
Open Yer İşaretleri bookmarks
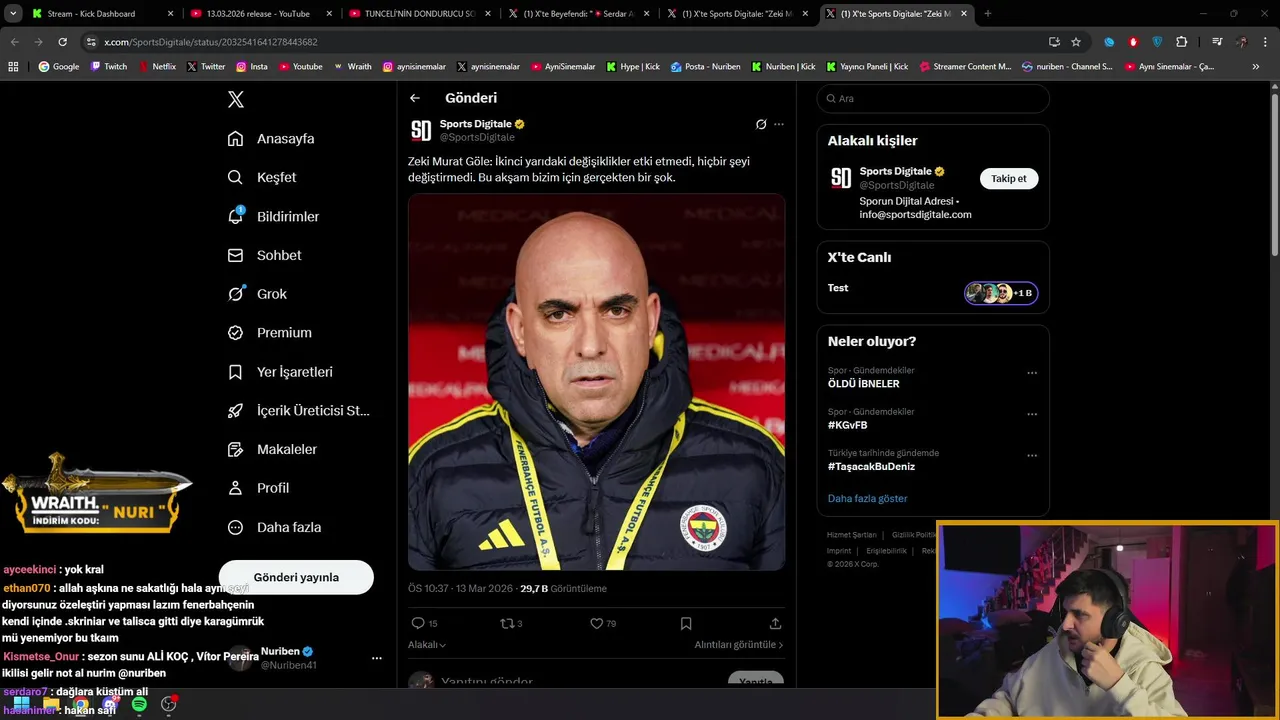pyautogui.click(x=280, y=371)
